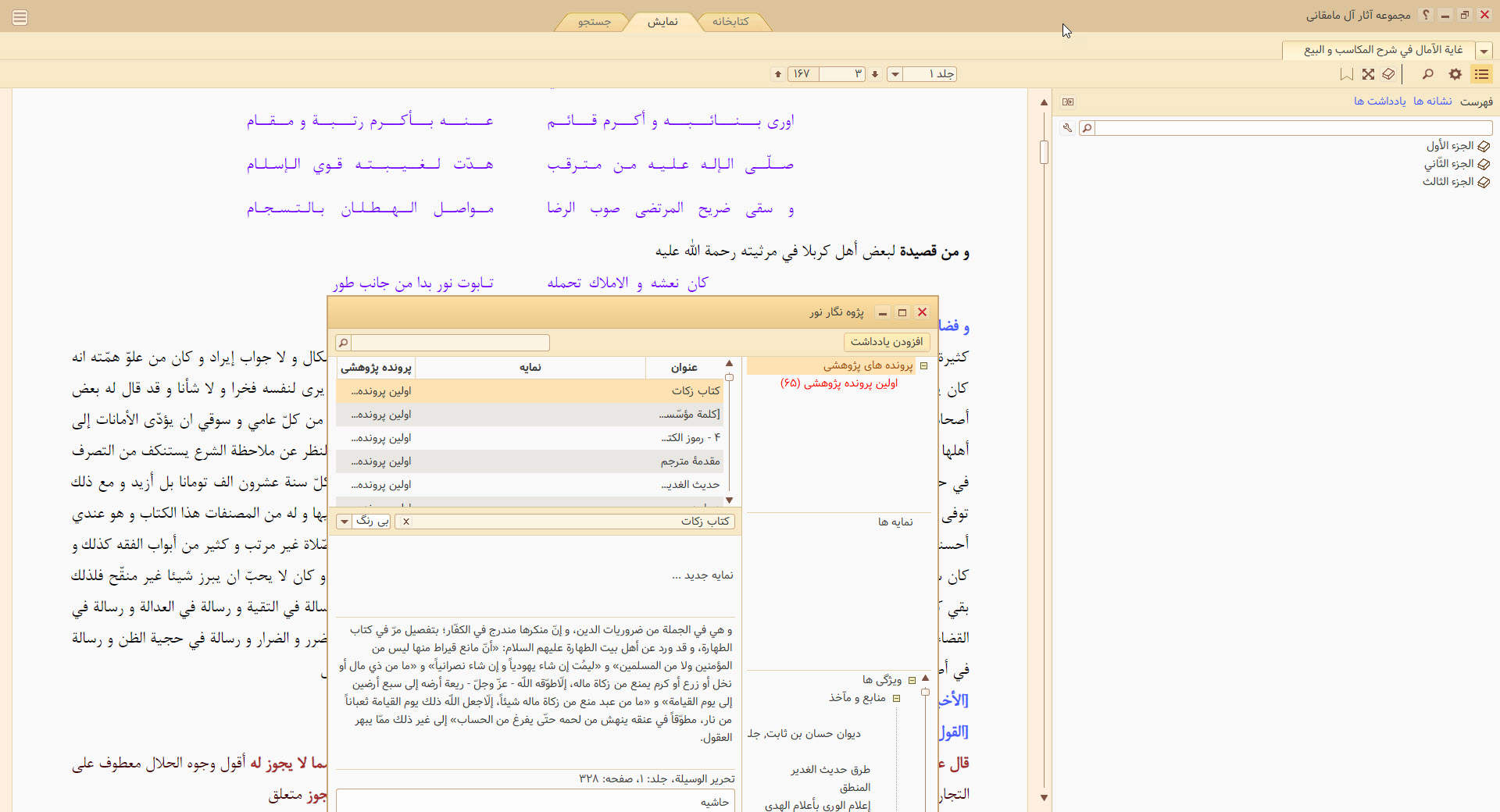Click main text scroll down arrow

[x=1044, y=798]
